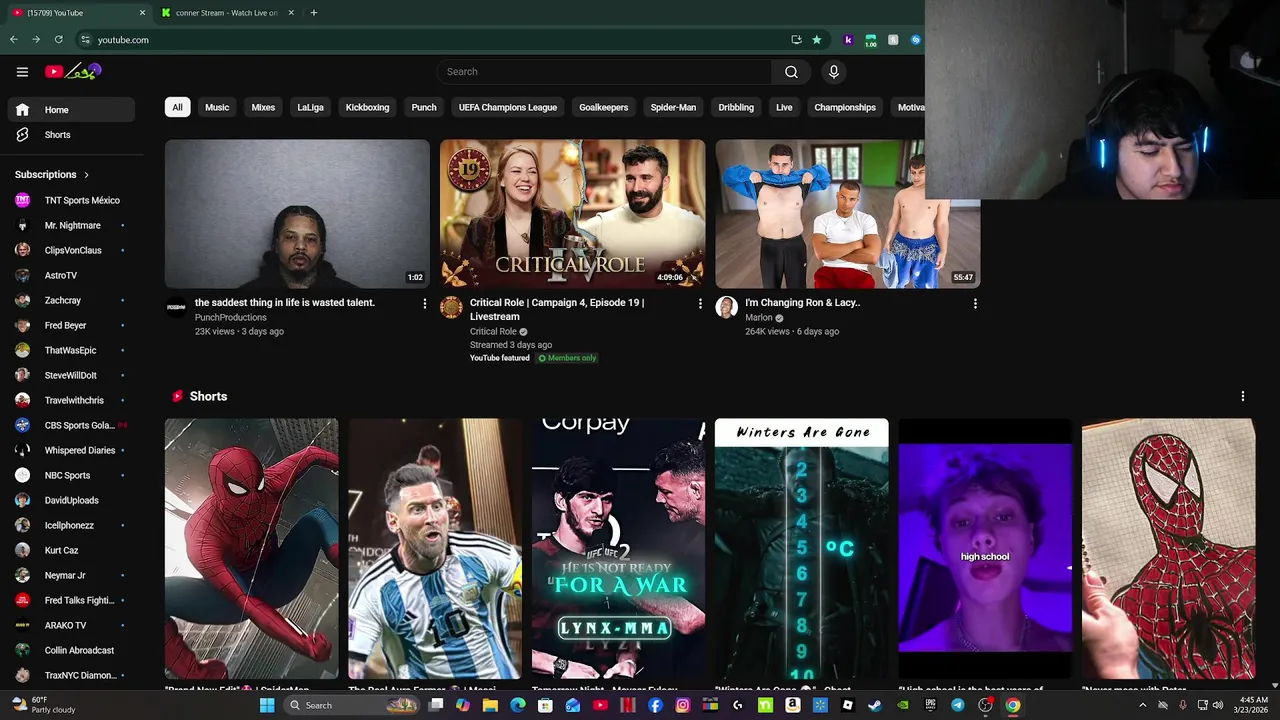
Task: Open Instagram from the taskbar
Action: pos(683,705)
